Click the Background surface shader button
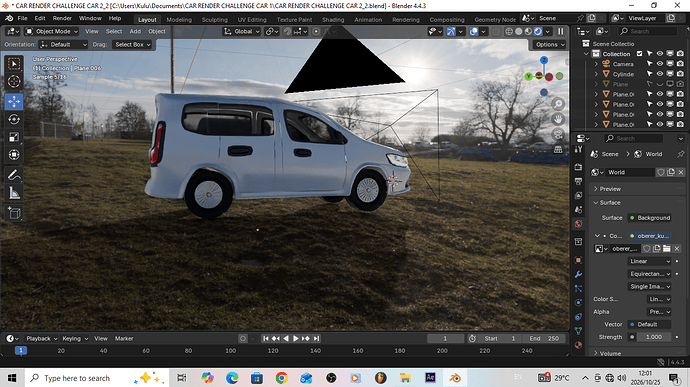 pyautogui.click(x=650, y=218)
